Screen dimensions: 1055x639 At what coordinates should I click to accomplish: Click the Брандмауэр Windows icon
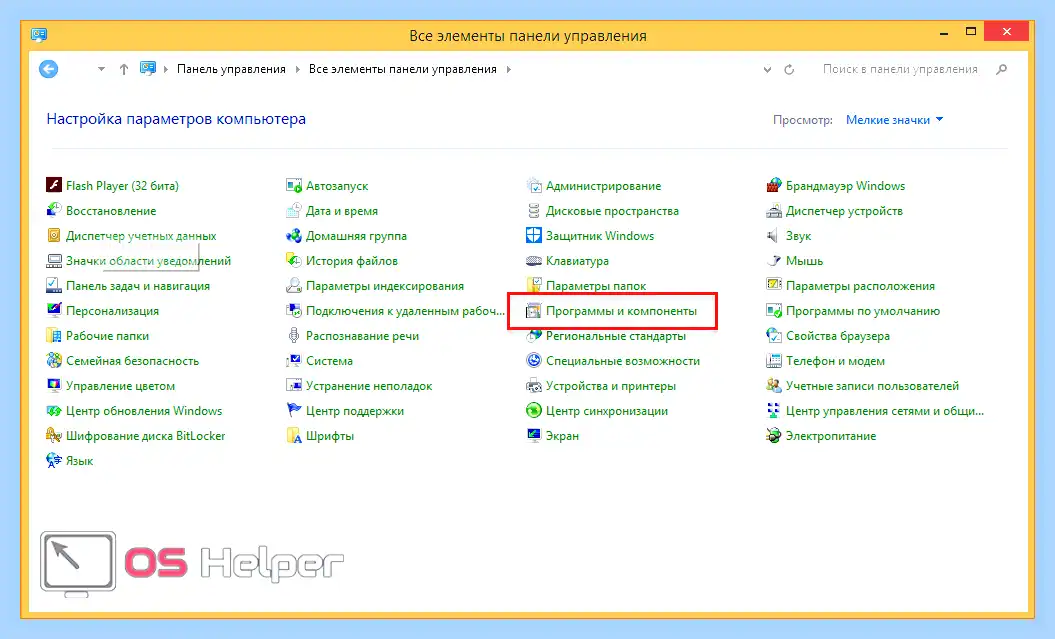point(774,185)
